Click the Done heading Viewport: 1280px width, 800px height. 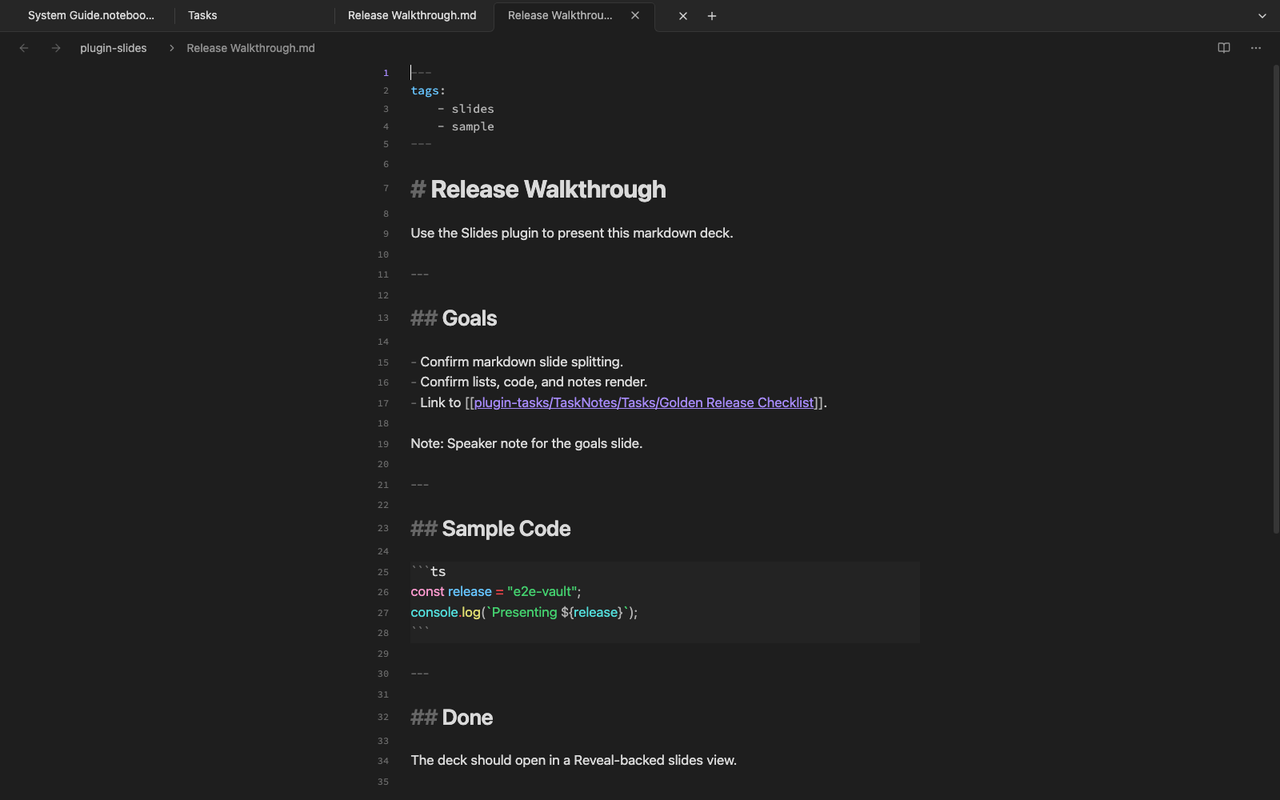[x=452, y=717]
